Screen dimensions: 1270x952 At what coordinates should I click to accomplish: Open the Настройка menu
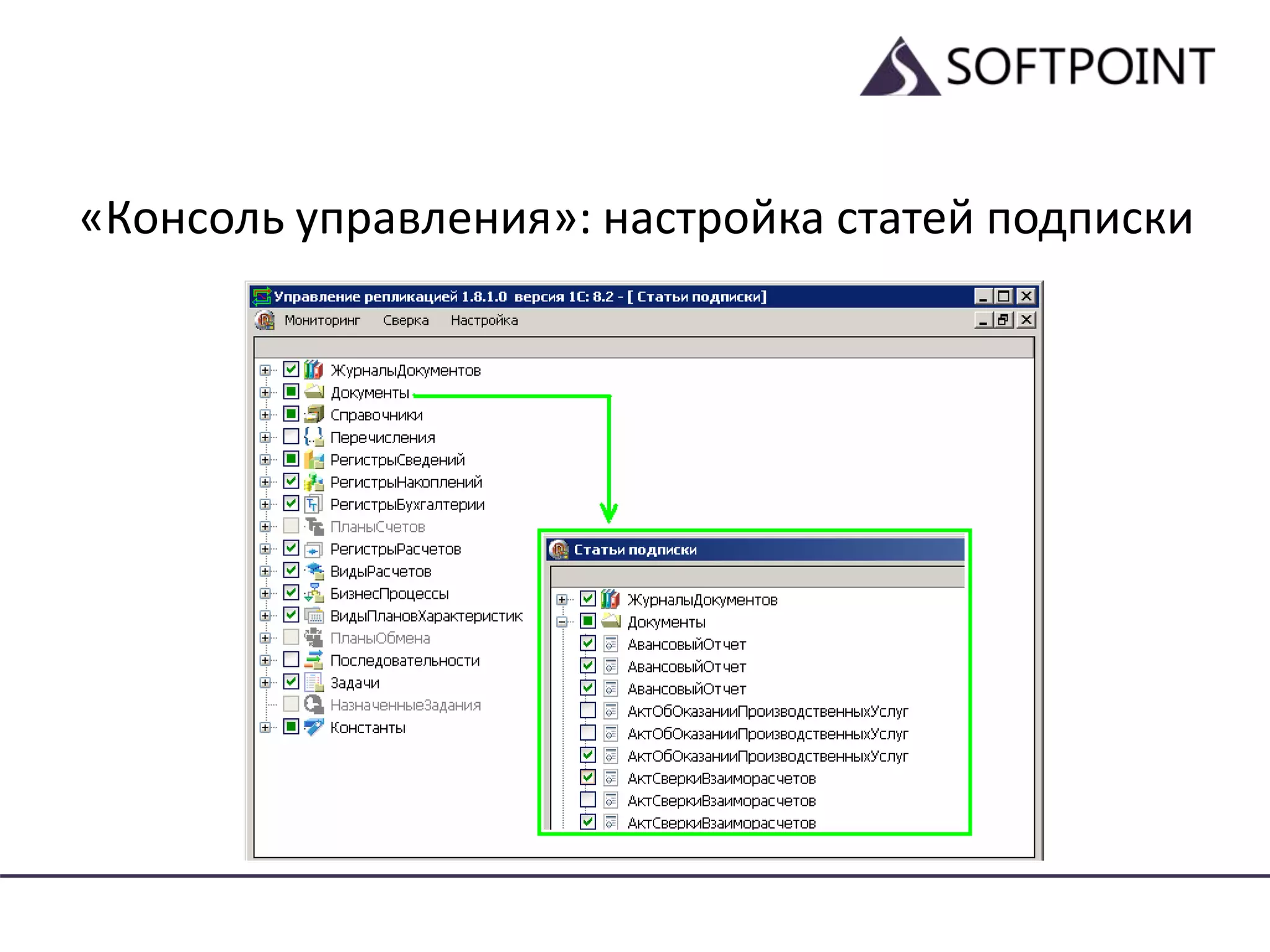[x=484, y=320]
